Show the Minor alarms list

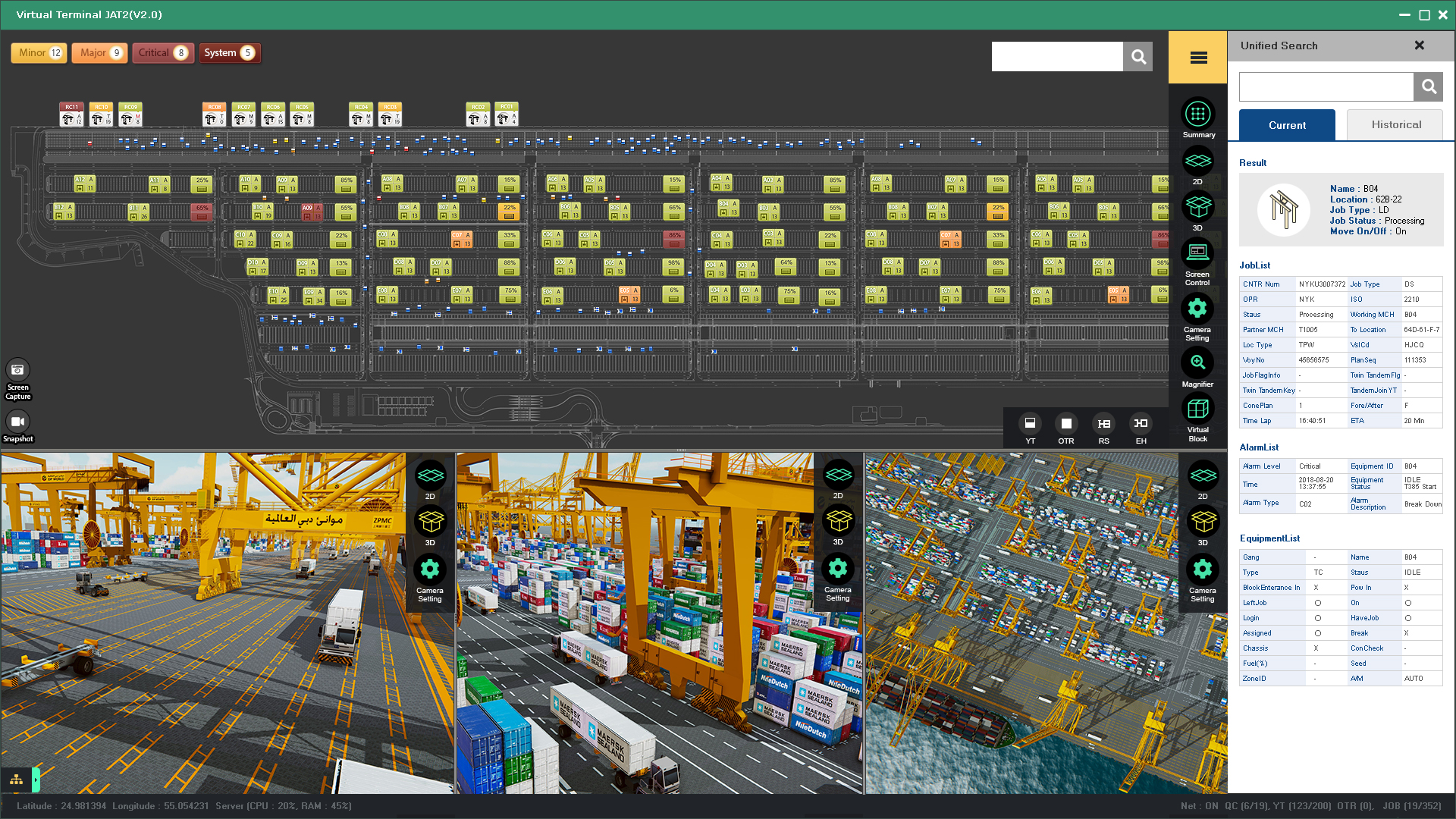point(39,53)
